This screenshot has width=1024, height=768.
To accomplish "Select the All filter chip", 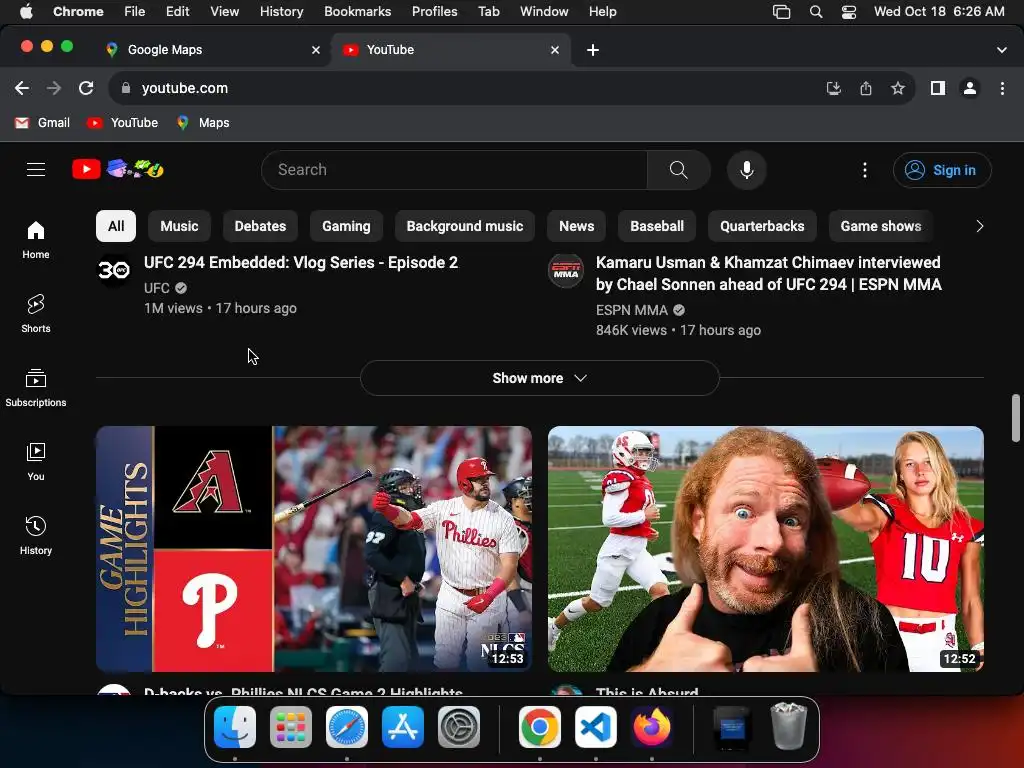I will click(116, 226).
